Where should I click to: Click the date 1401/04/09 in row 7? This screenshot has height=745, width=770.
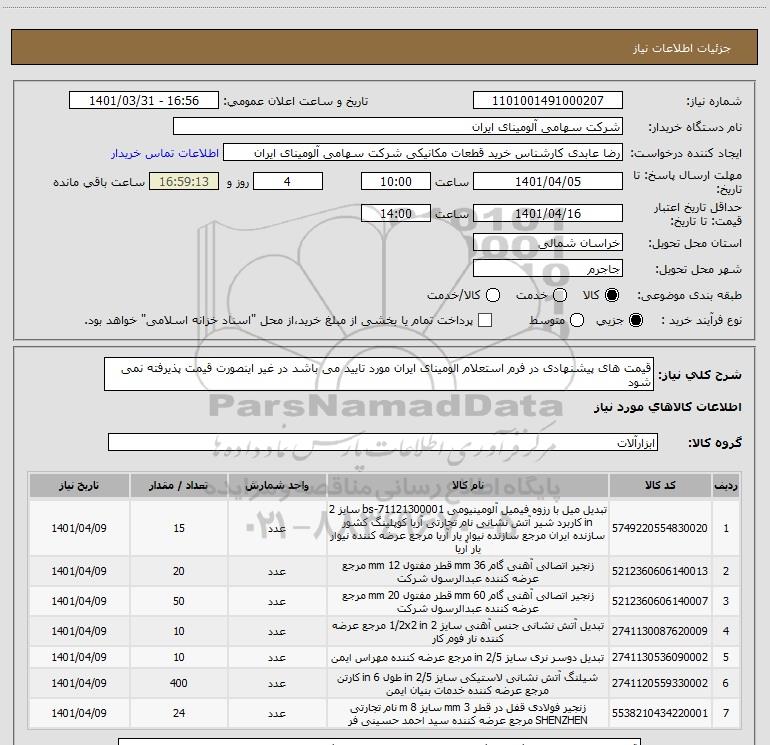point(79,713)
